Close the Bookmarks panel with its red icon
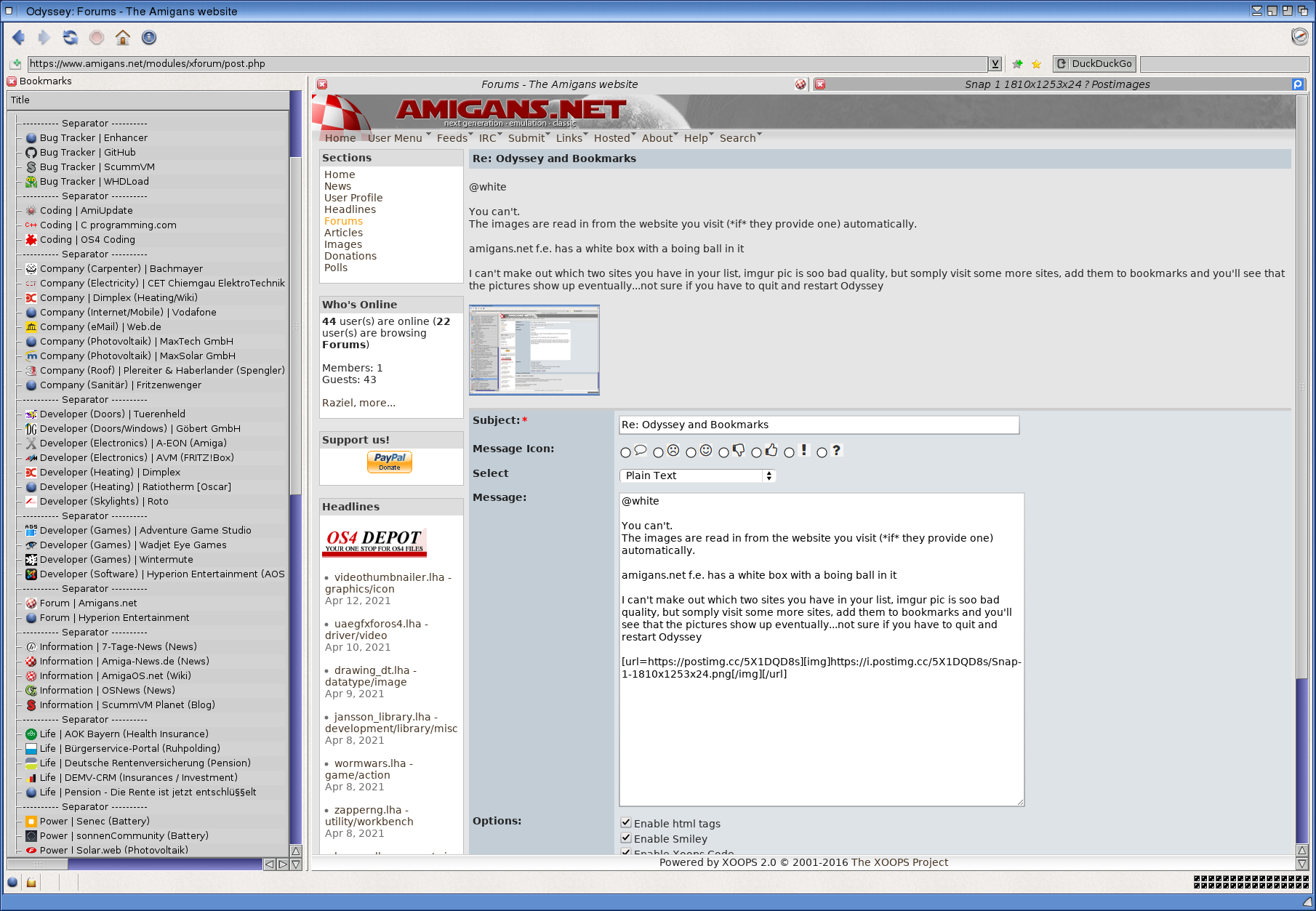 click(x=12, y=81)
